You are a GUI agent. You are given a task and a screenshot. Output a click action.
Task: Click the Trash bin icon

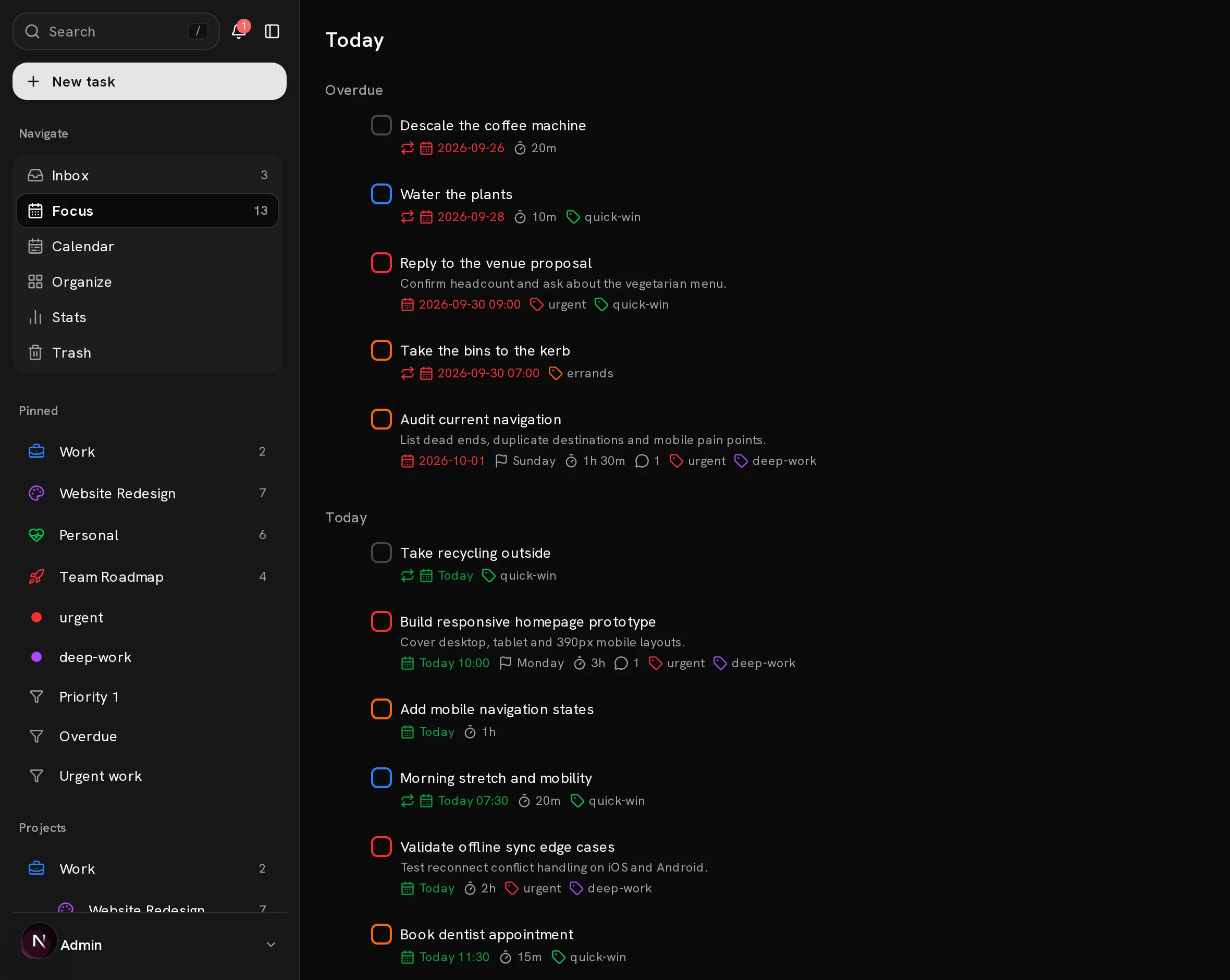pyautogui.click(x=35, y=352)
